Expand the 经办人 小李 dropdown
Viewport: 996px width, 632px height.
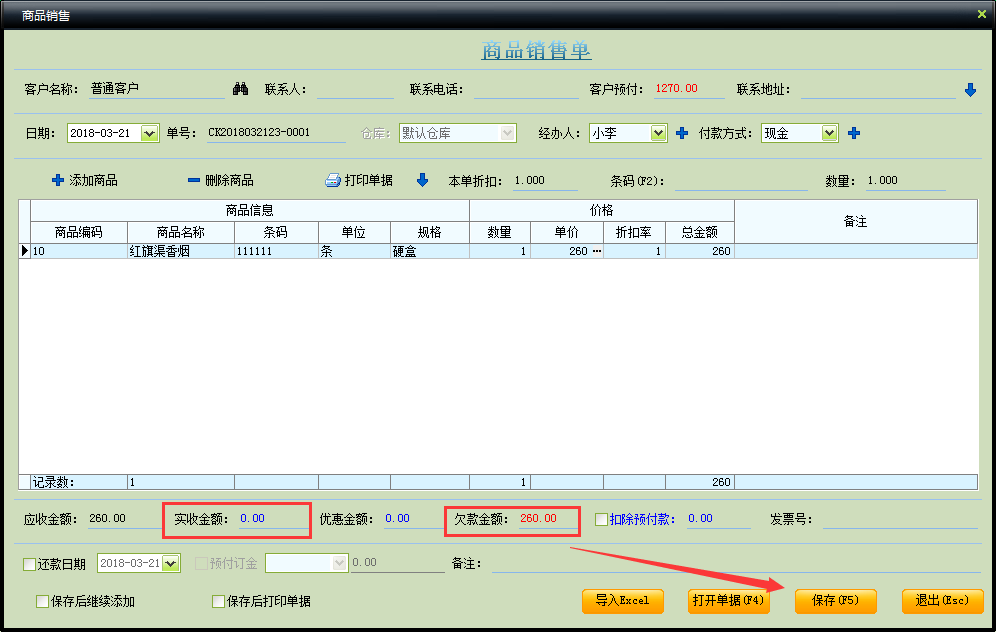coord(658,133)
